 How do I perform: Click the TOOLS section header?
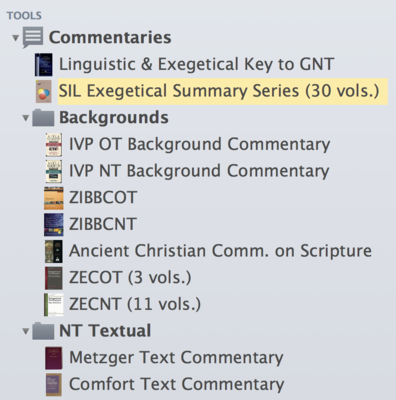coord(24,15)
